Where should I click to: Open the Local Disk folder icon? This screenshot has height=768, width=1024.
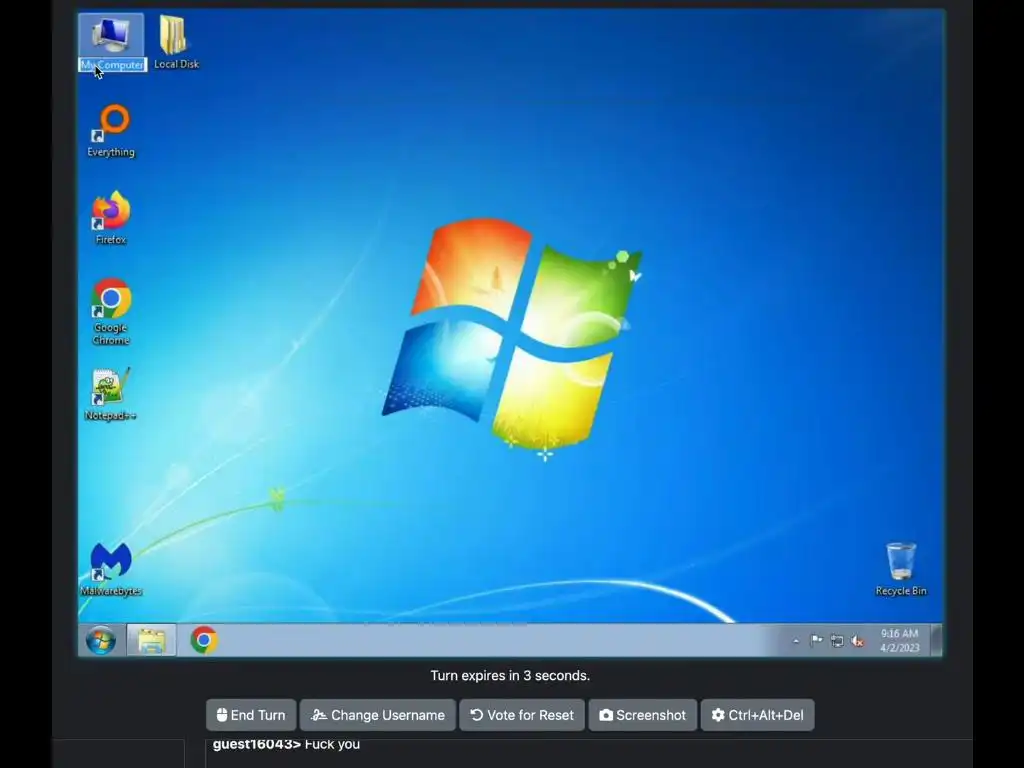click(x=176, y=42)
